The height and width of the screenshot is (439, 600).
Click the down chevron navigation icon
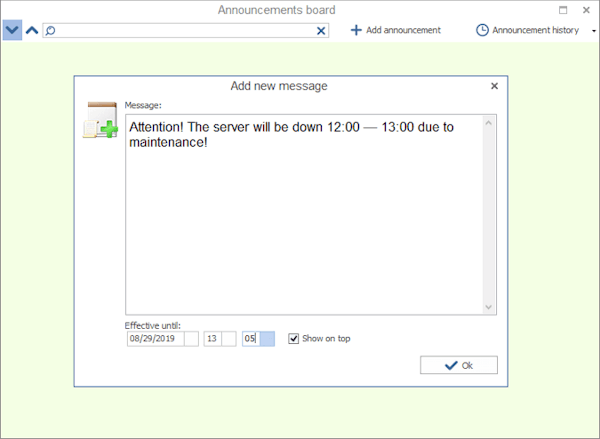point(12,30)
